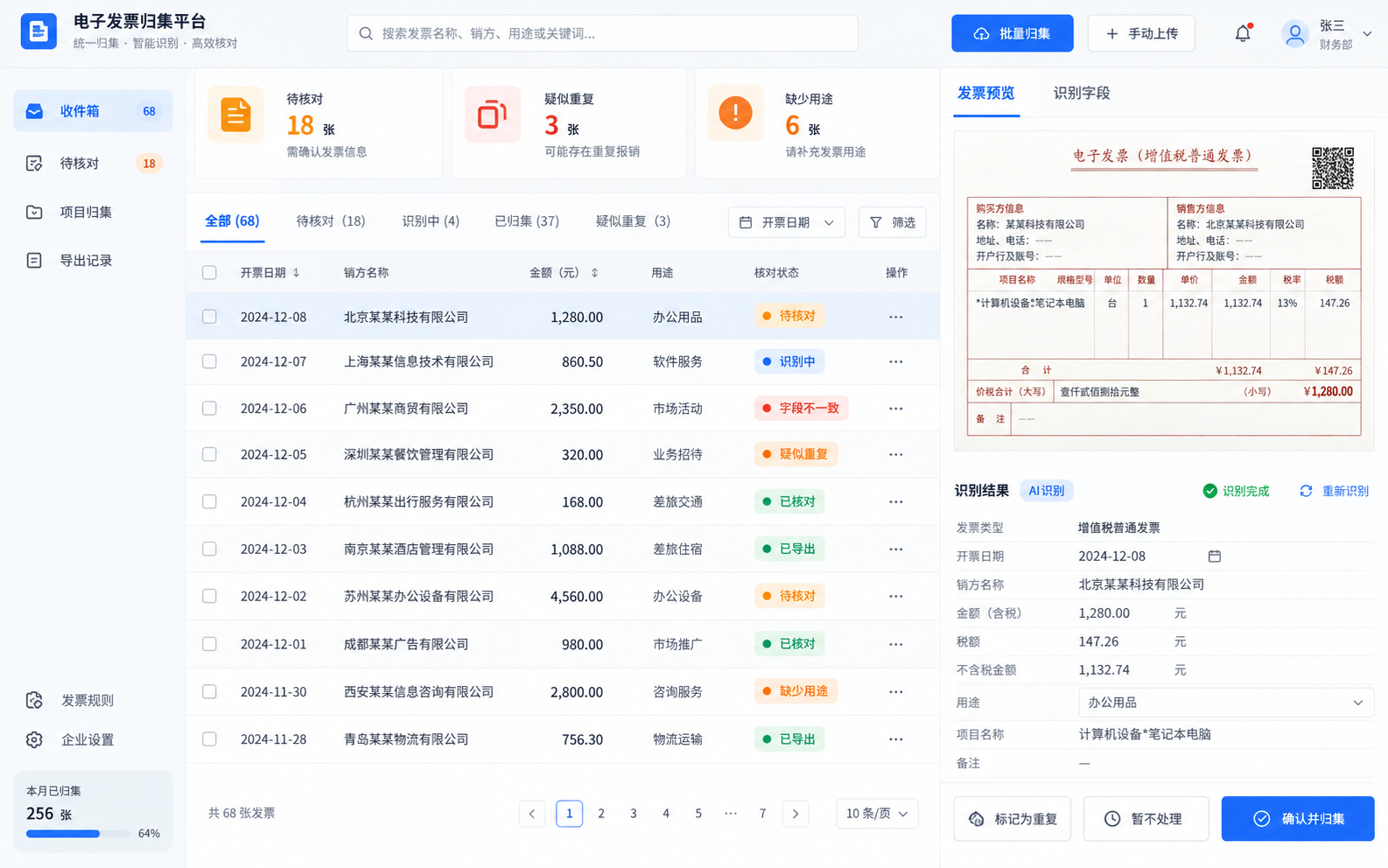Sort table by 金额 arrows
The height and width of the screenshot is (868, 1388).
click(x=594, y=273)
